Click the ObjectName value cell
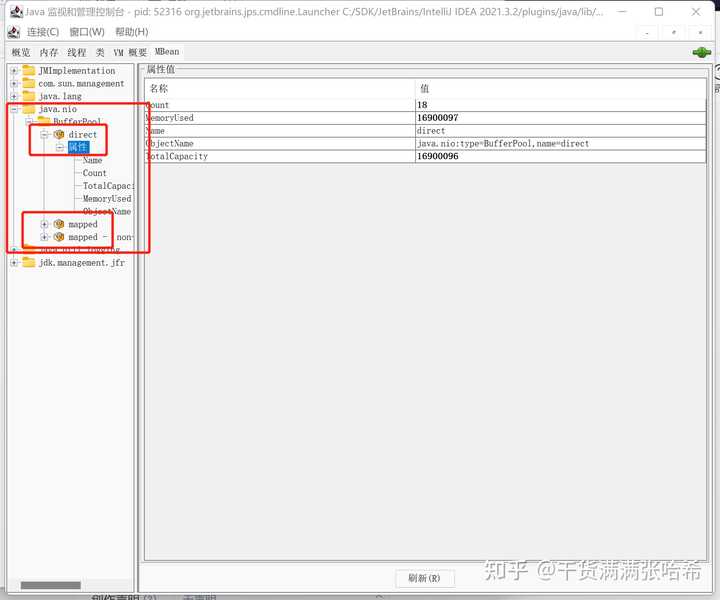 (560, 144)
